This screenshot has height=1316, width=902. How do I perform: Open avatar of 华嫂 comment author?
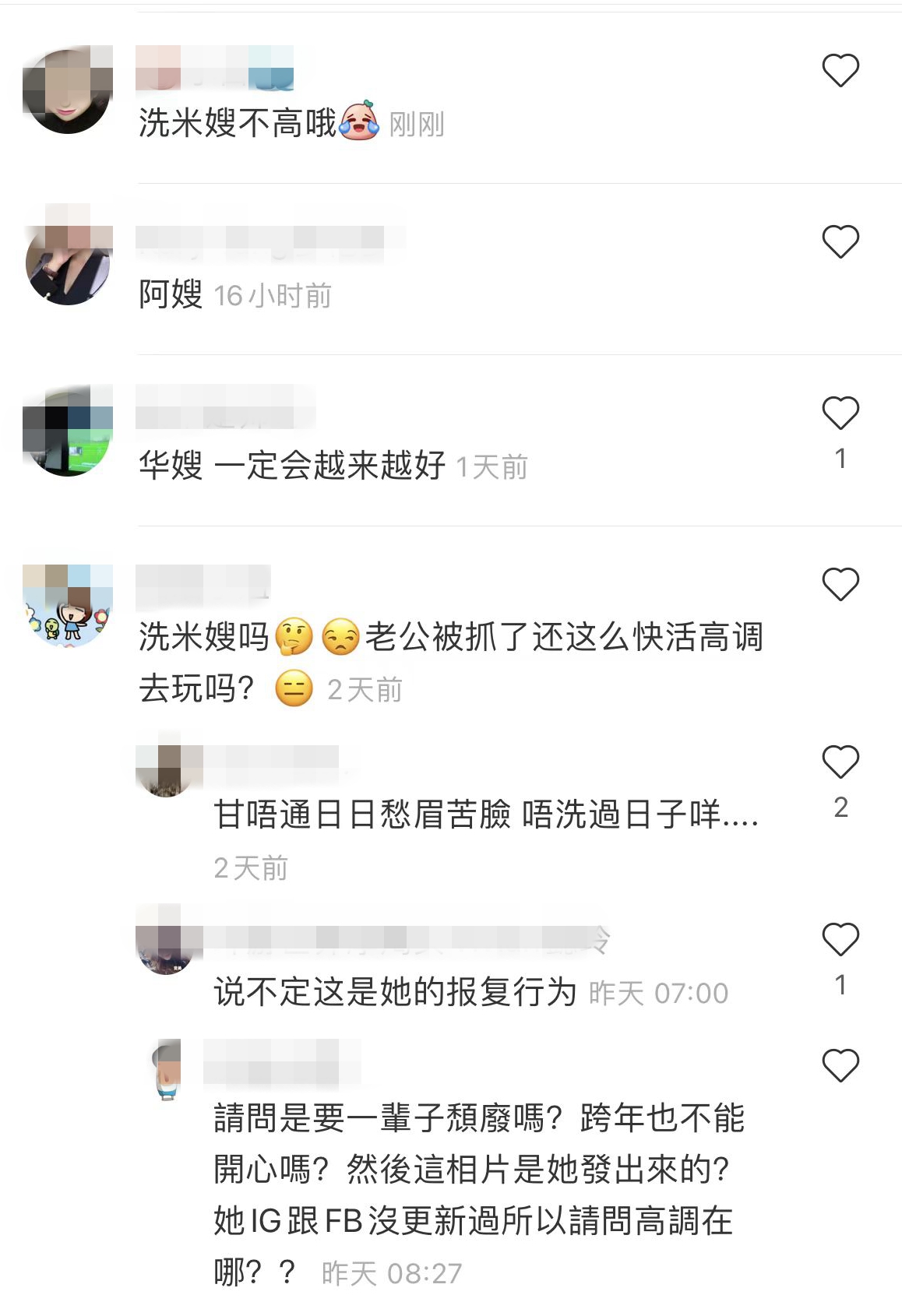68,432
